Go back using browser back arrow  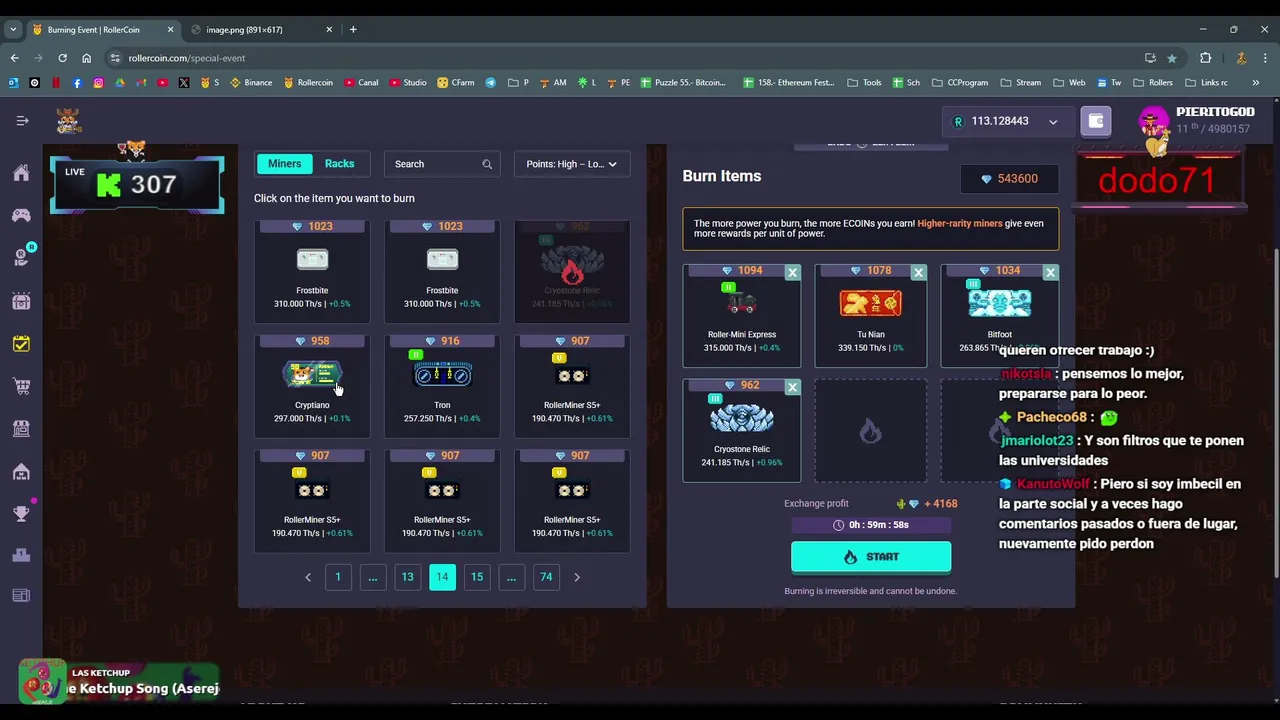click(x=15, y=58)
